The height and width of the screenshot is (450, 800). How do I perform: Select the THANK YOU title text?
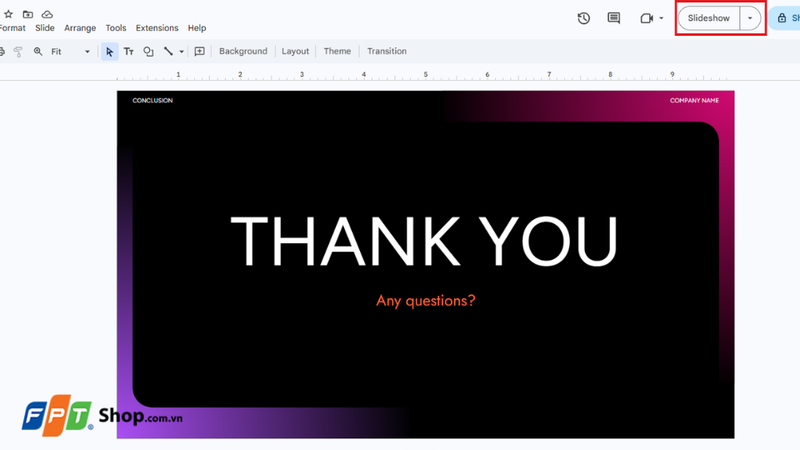click(x=424, y=241)
